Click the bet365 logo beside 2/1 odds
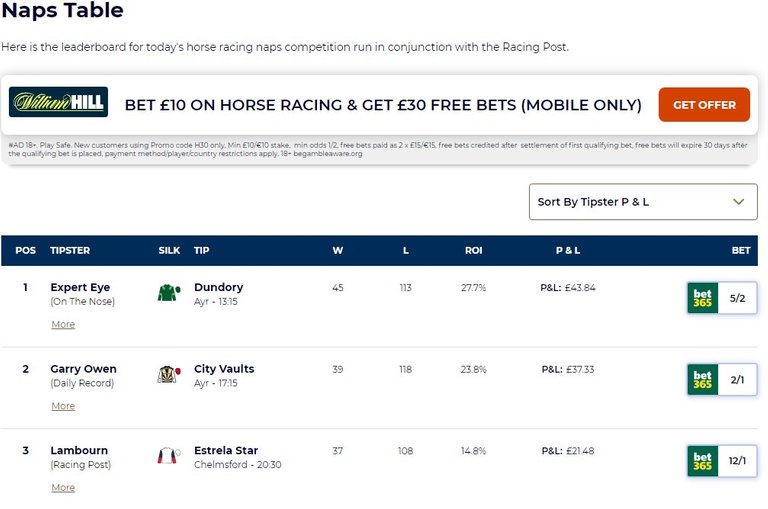The width and height of the screenshot is (768, 509). pos(702,379)
